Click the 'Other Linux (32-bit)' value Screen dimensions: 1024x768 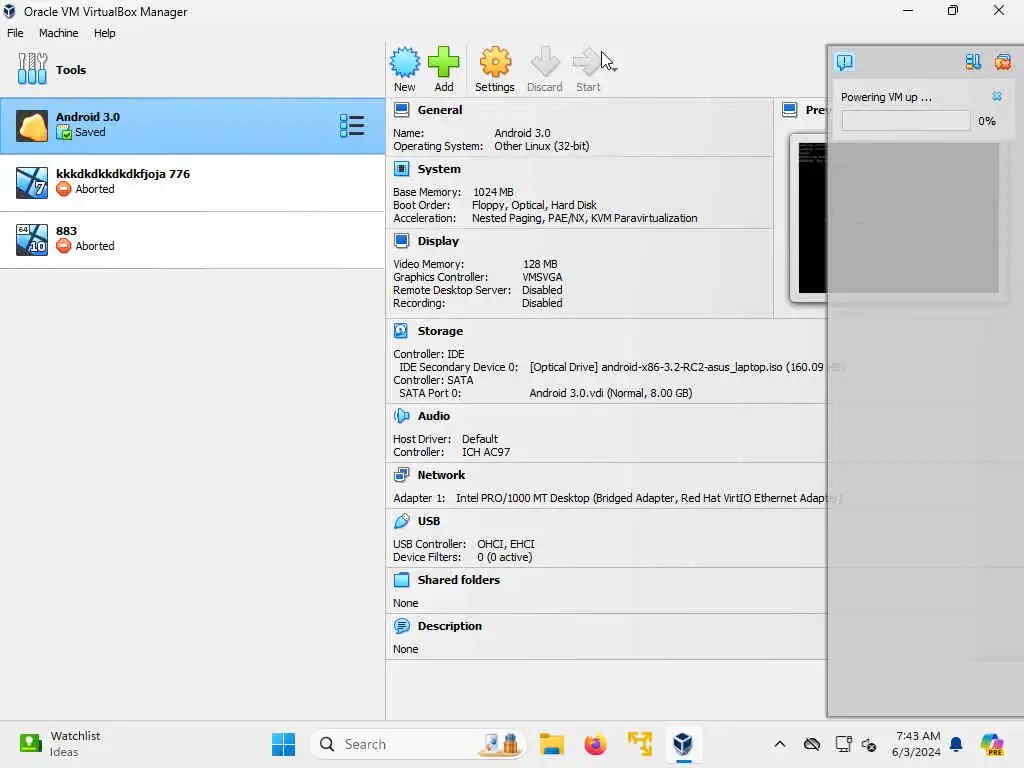pyautogui.click(x=541, y=146)
